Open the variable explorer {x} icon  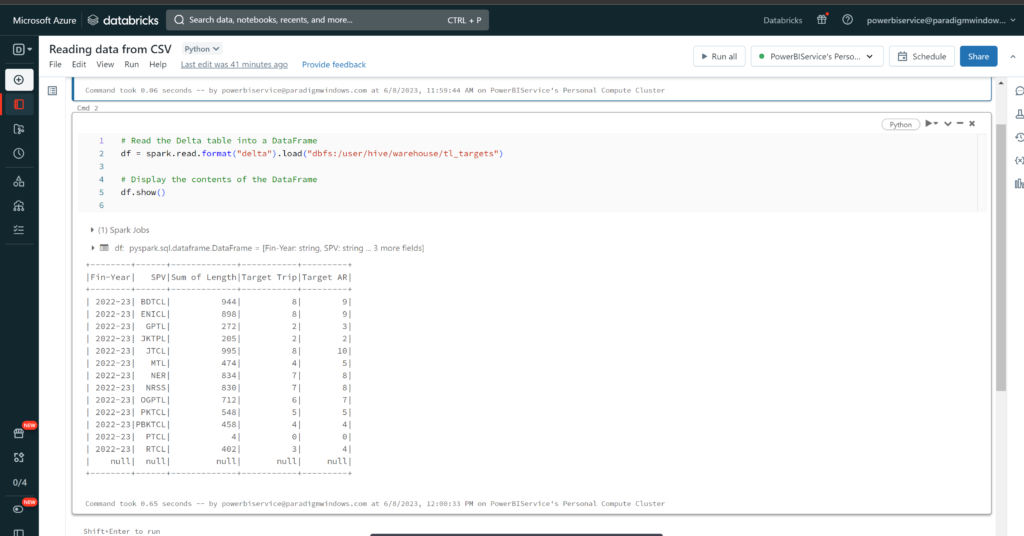click(1019, 160)
